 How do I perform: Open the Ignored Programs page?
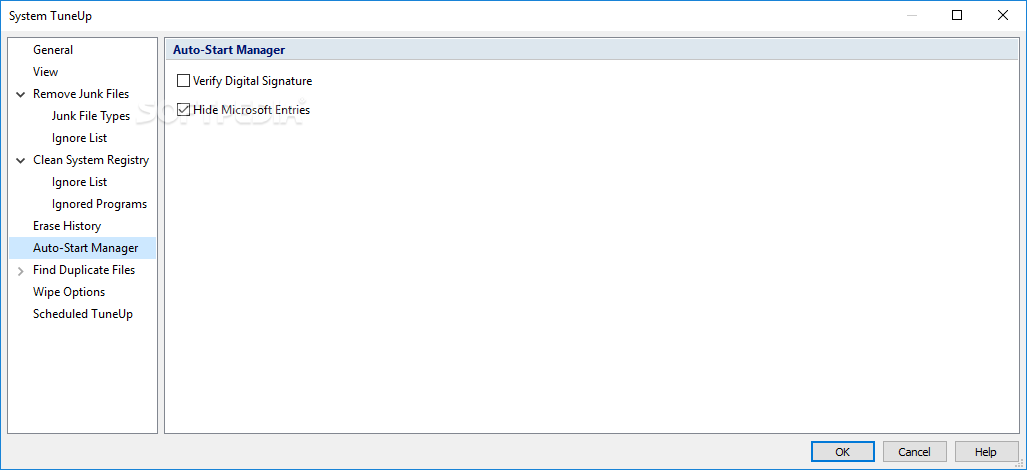[x=100, y=204]
